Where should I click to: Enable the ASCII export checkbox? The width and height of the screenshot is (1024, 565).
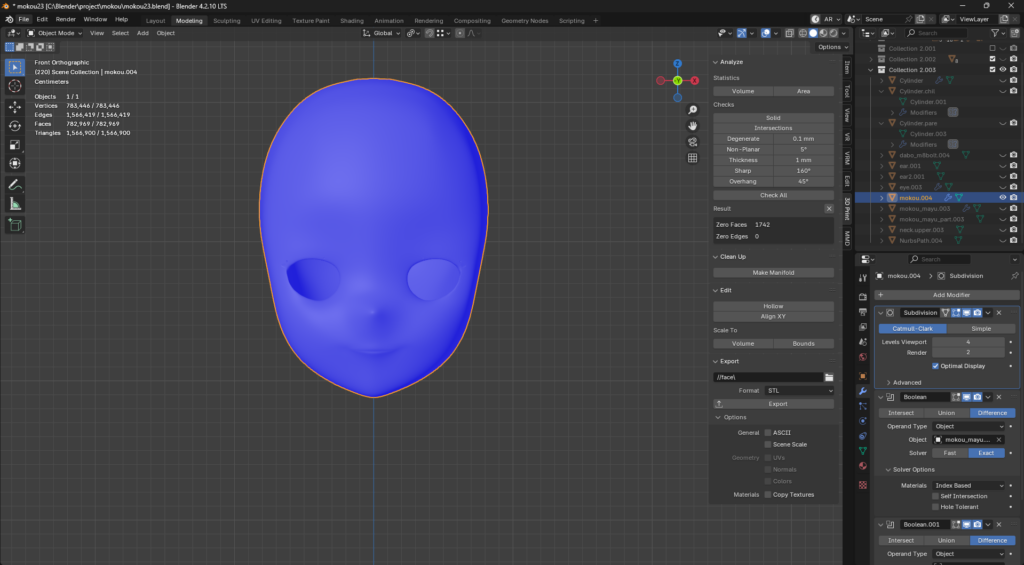(768, 432)
